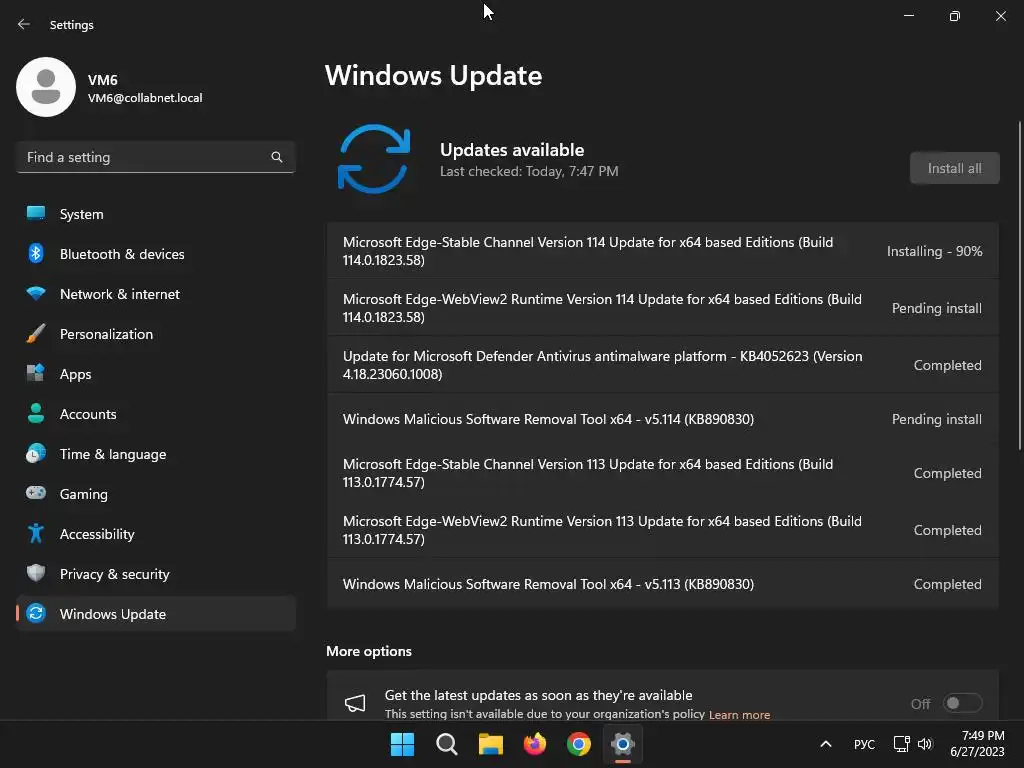Open the Learn more link
This screenshot has width=1024, height=768.
(x=739, y=714)
